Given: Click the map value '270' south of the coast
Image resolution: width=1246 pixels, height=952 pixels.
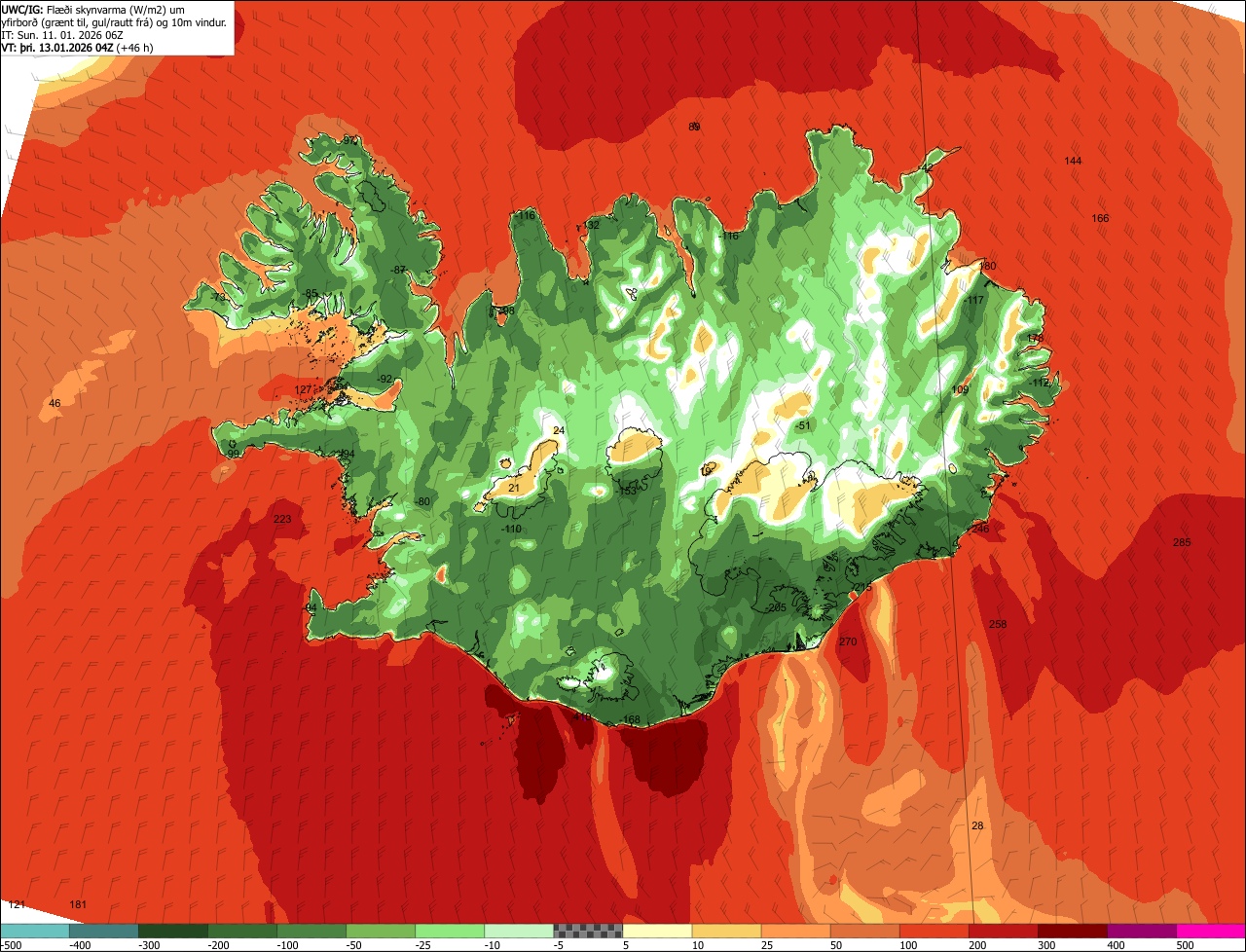Looking at the screenshot, I should coord(848,641).
